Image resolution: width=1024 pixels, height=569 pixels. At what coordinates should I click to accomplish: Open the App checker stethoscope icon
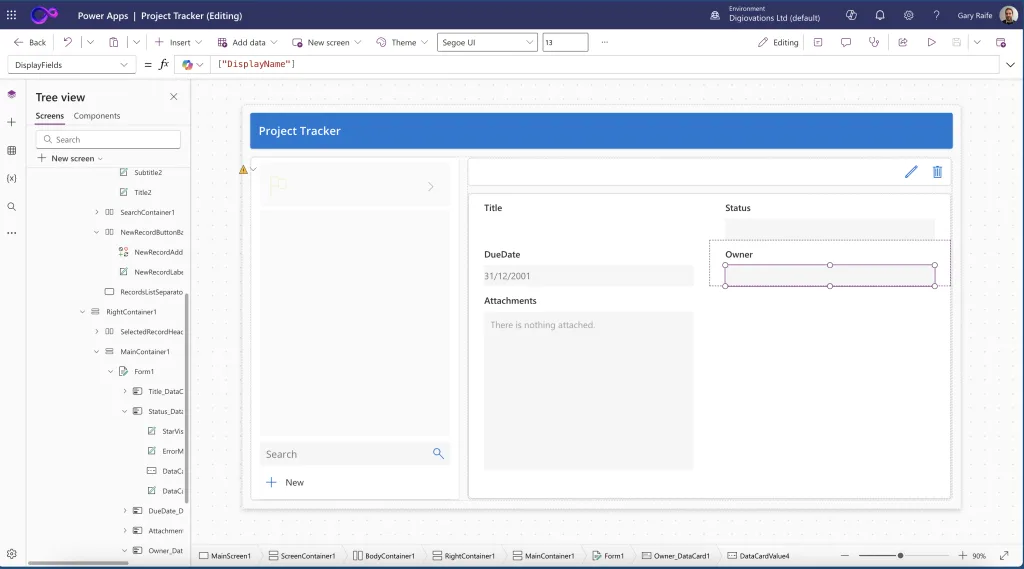coord(874,43)
